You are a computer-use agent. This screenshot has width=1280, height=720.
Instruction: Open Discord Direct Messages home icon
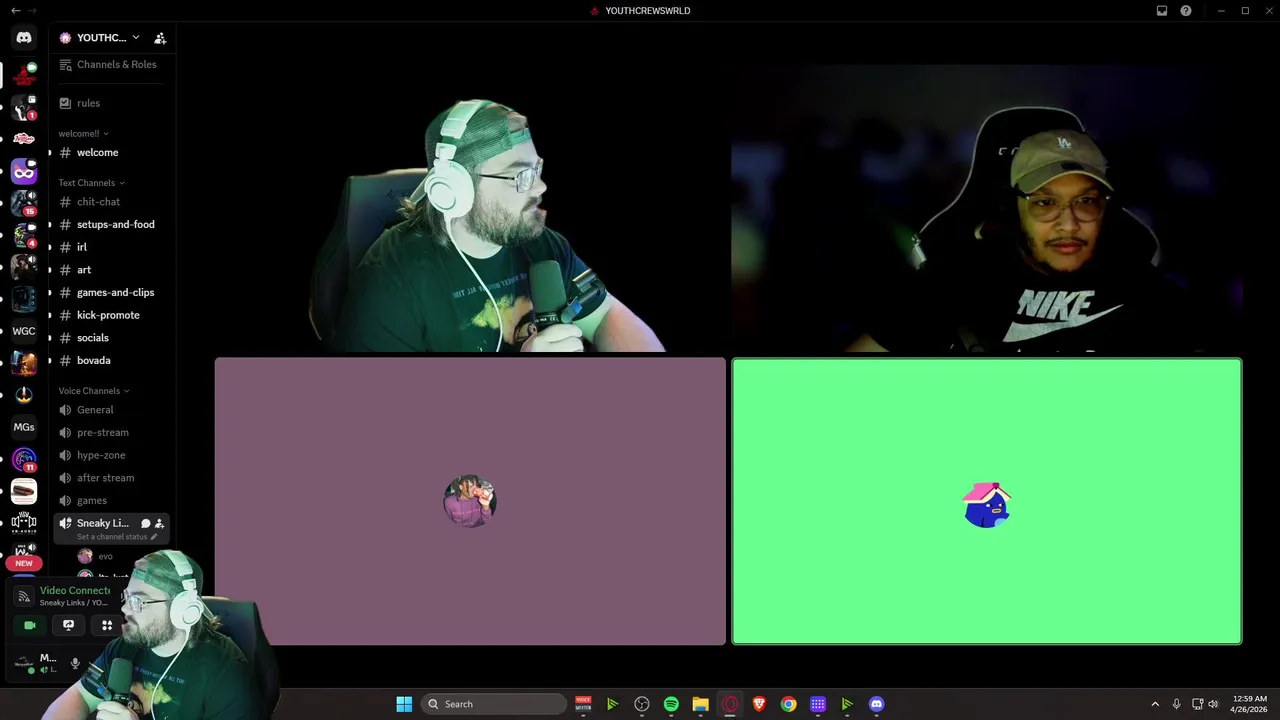click(24, 38)
